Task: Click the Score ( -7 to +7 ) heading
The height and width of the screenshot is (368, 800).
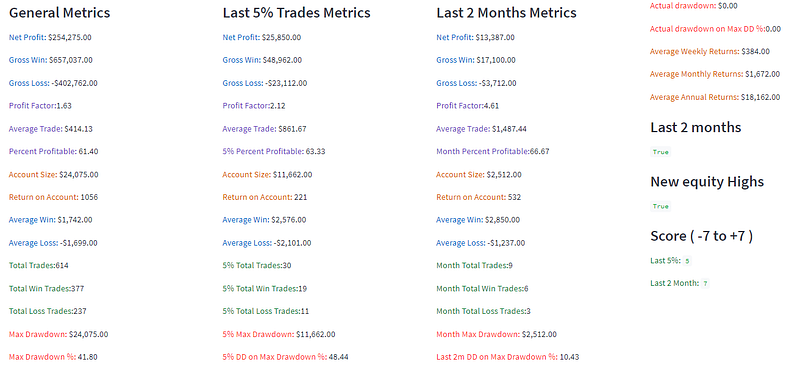Action: pyautogui.click(x=702, y=236)
